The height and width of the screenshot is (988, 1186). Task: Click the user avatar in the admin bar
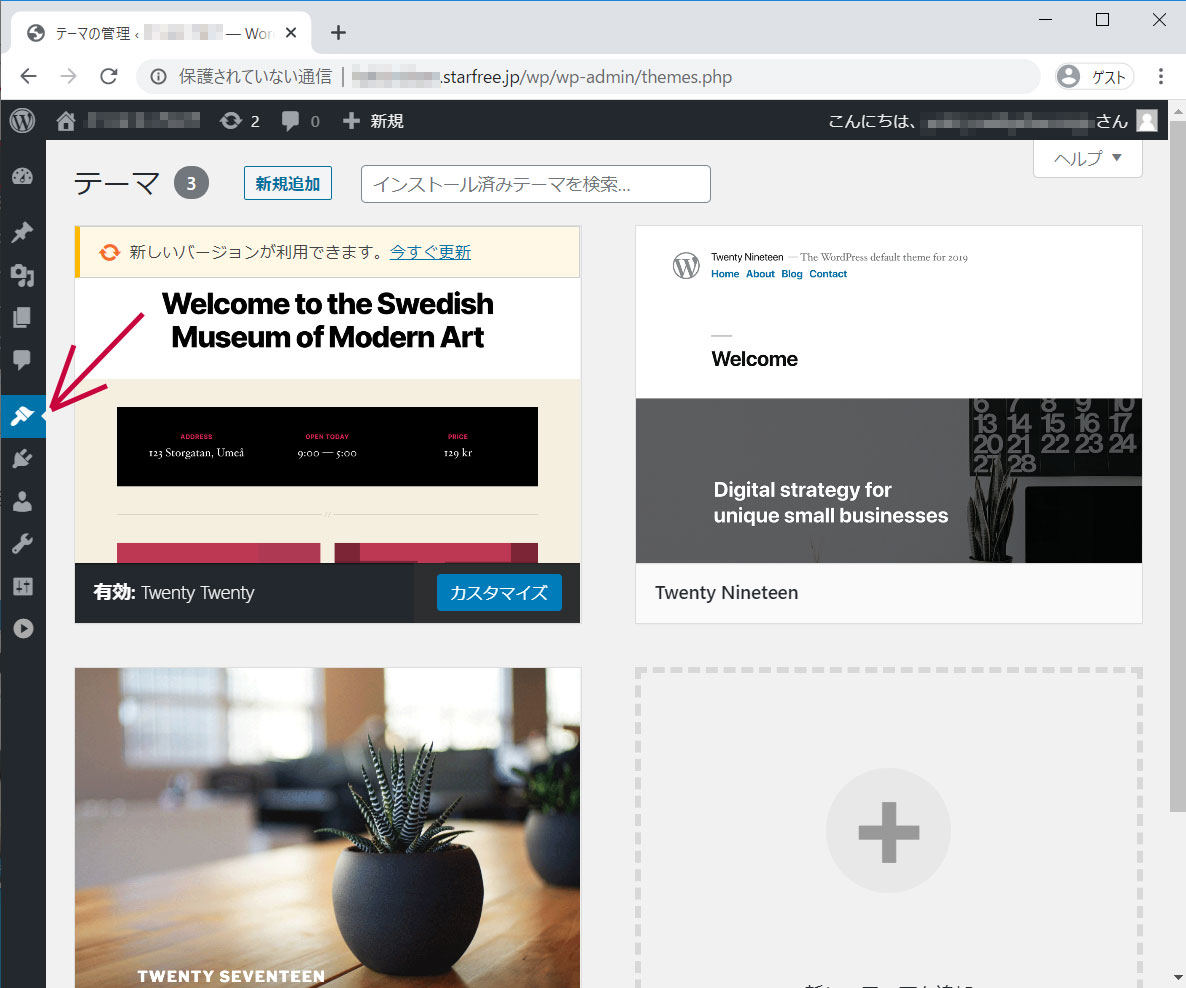[1147, 120]
